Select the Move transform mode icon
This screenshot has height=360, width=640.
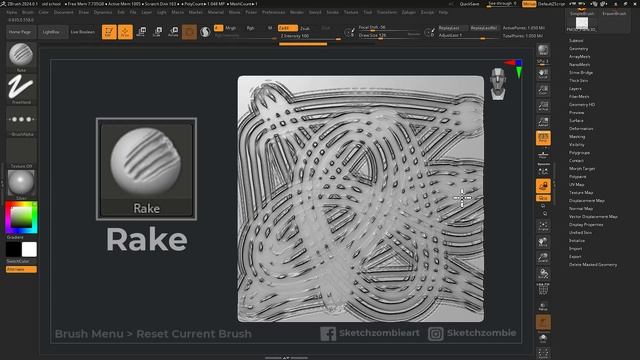pyautogui.click(x=141, y=32)
